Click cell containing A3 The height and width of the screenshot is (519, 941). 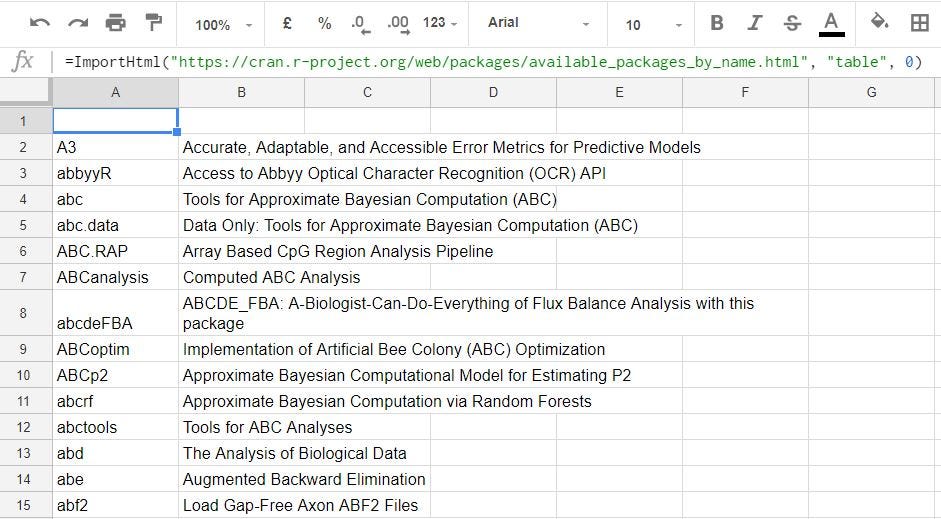click(x=115, y=147)
